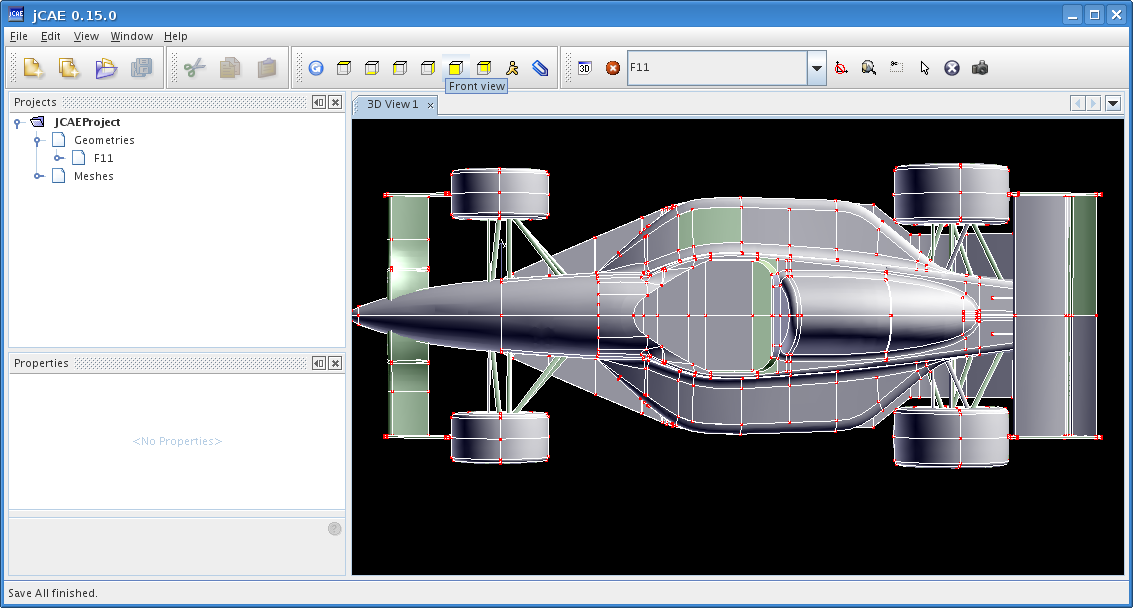The image size is (1133, 608).
Task: Click scroll tabs left arrow
Action: pos(1078,103)
